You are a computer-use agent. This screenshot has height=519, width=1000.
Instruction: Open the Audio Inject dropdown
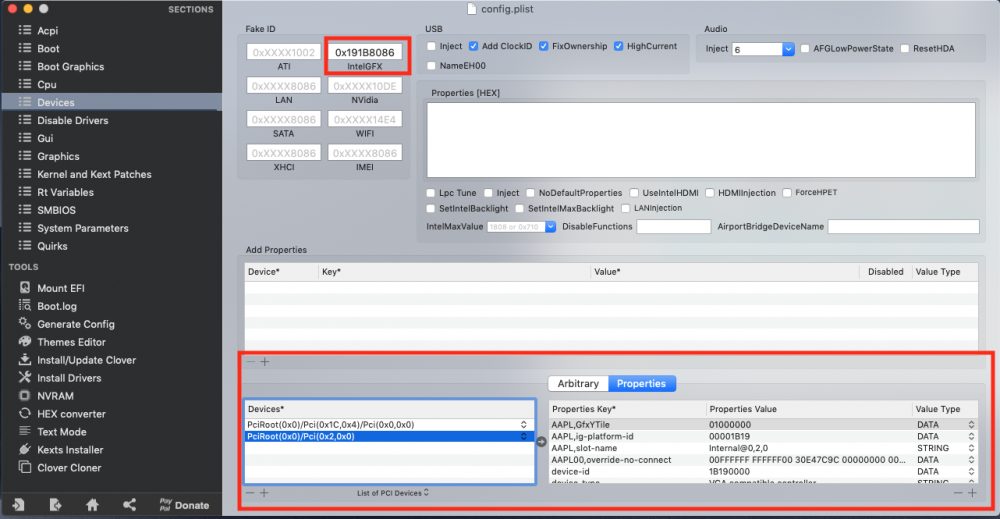(x=789, y=49)
